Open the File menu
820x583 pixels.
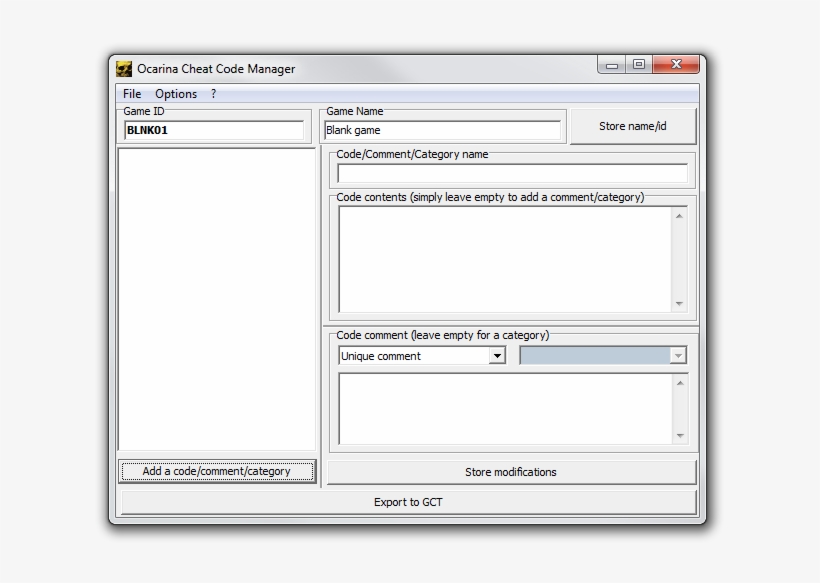pos(133,94)
